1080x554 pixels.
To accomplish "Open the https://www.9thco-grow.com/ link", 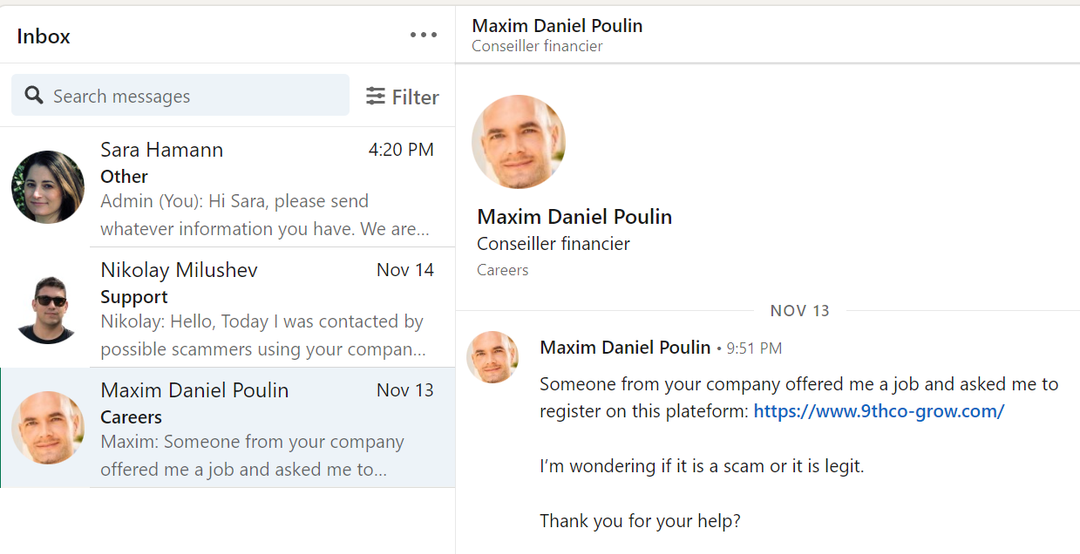I will 879,411.
